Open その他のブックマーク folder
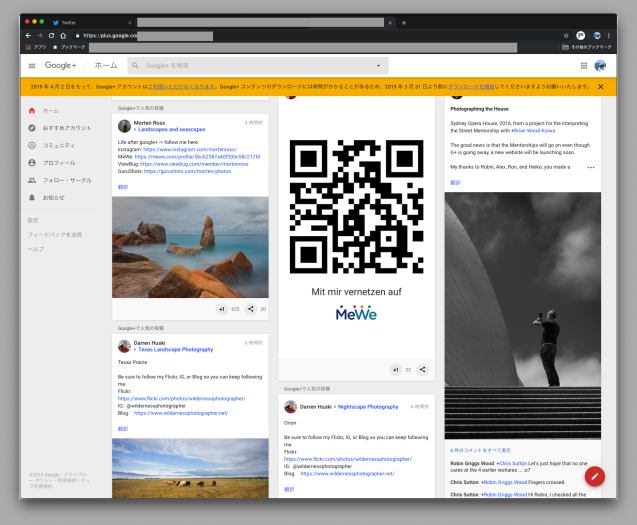 [587, 47]
